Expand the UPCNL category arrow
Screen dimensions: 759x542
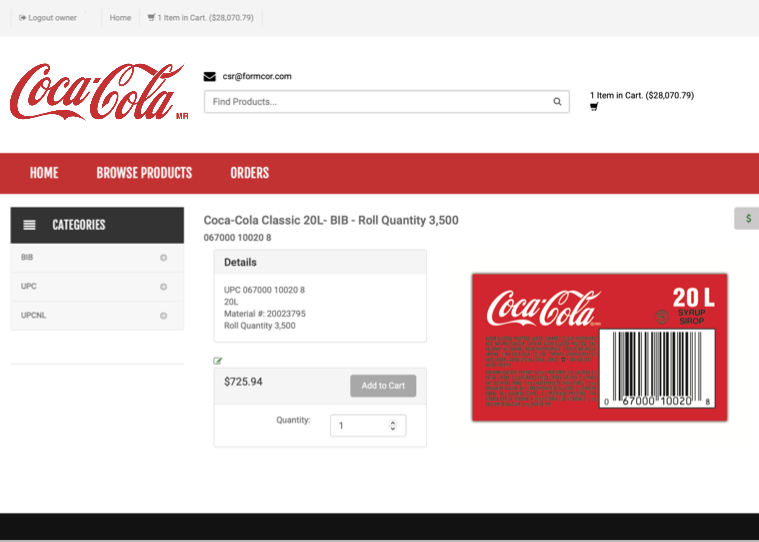(x=163, y=316)
